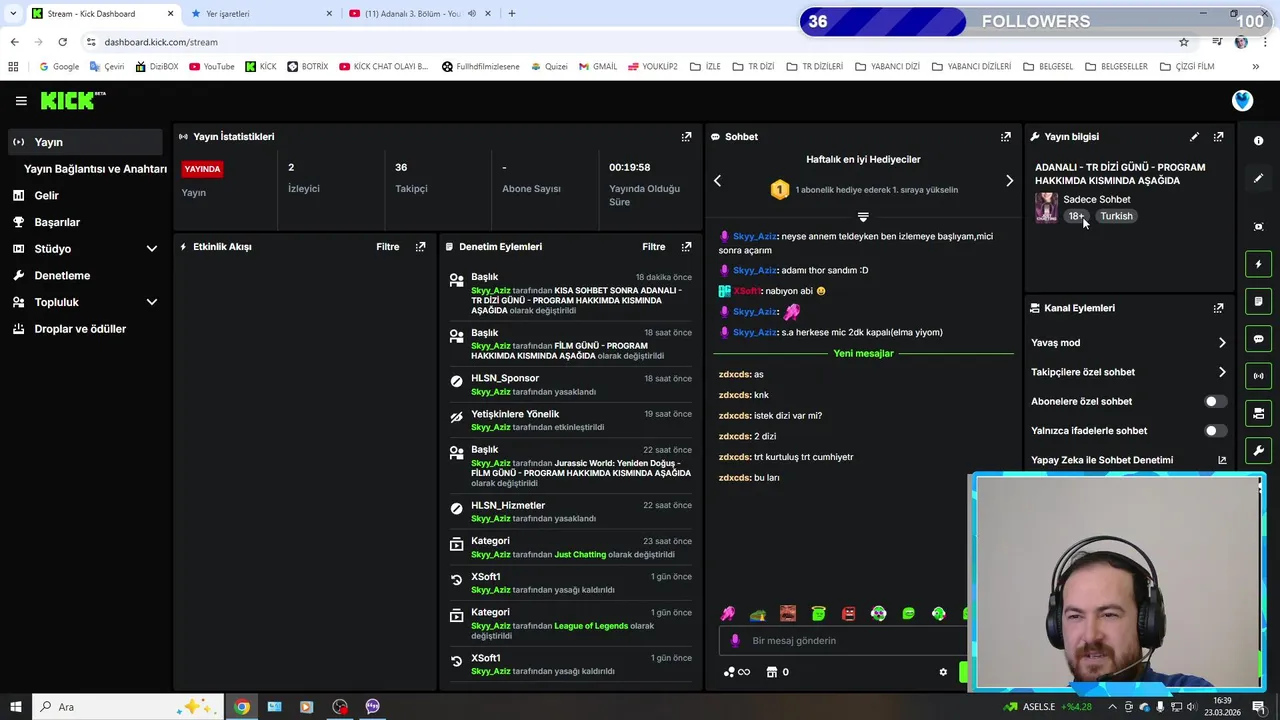
Task: Open Filtre in Etkinlik Akışı panel
Action: (387, 247)
